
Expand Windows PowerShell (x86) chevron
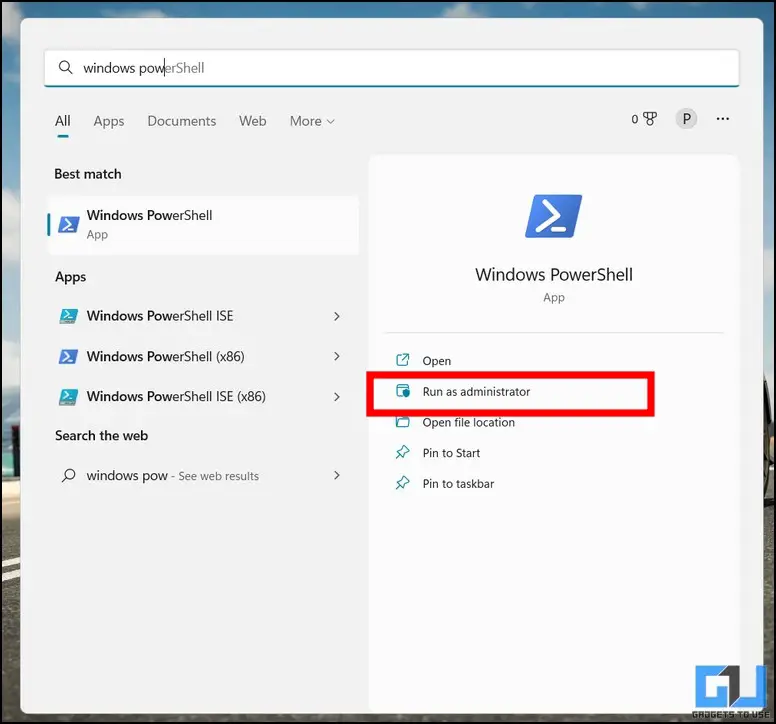[337, 356]
